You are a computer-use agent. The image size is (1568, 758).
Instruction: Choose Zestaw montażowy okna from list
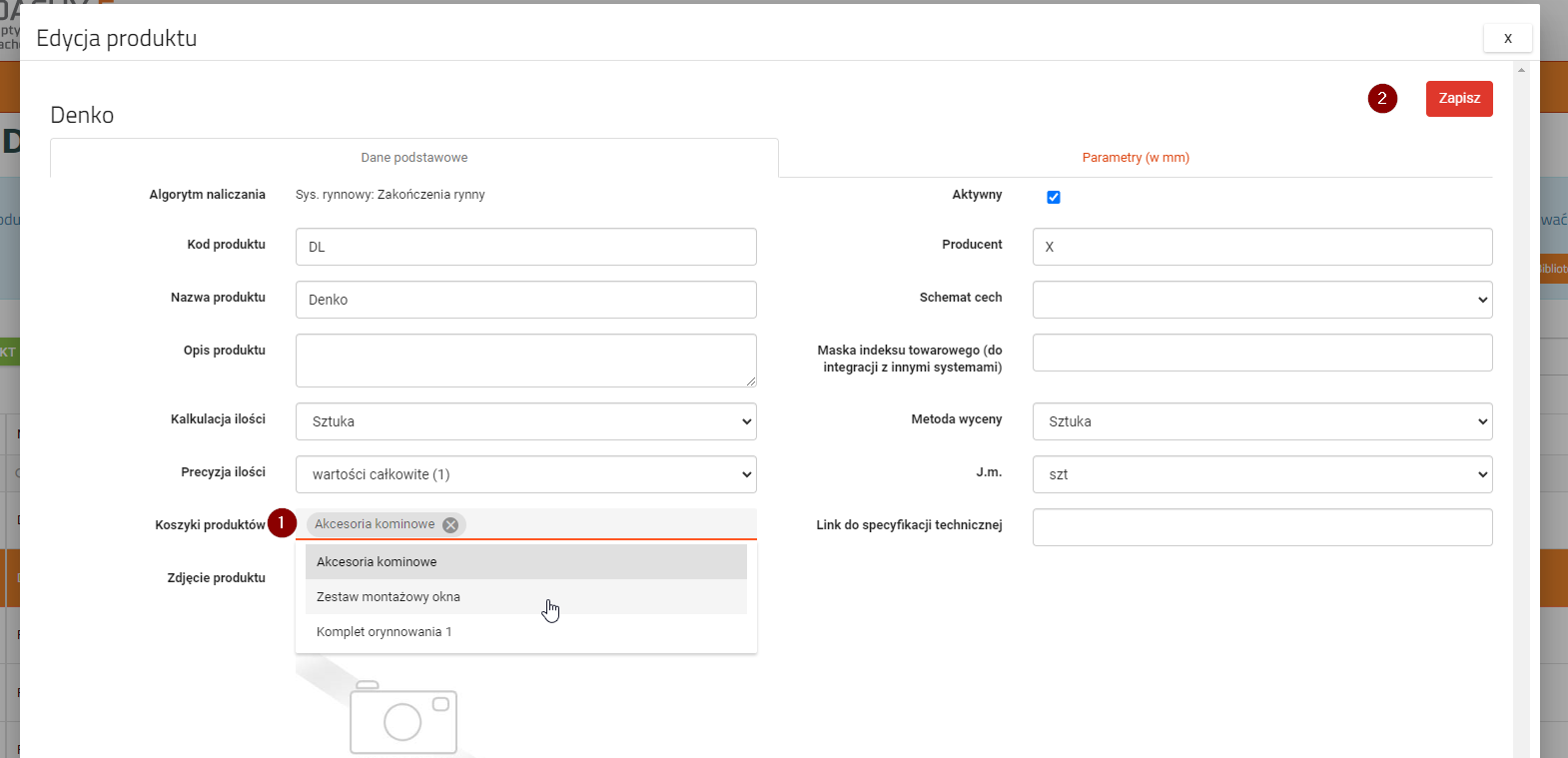(x=389, y=597)
